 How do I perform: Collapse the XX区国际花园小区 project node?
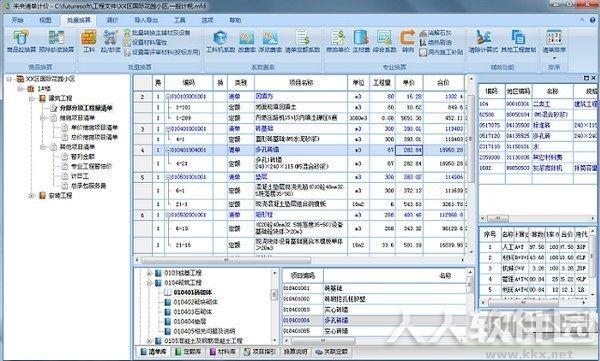point(9,79)
